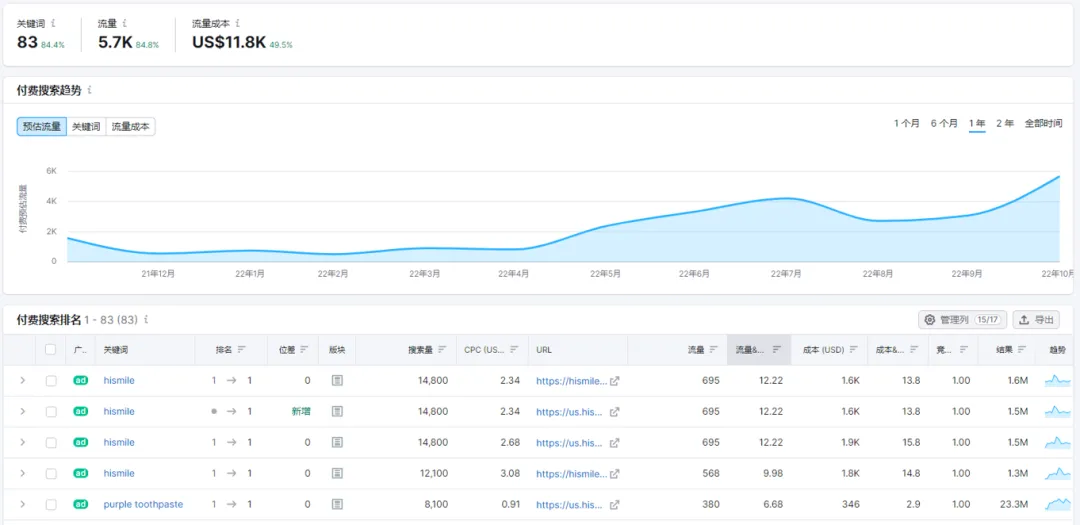Image resolution: width=1080 pixels, height=525 pixels.
Task: Click the 新增 position label
Action: tap(301, 411)
